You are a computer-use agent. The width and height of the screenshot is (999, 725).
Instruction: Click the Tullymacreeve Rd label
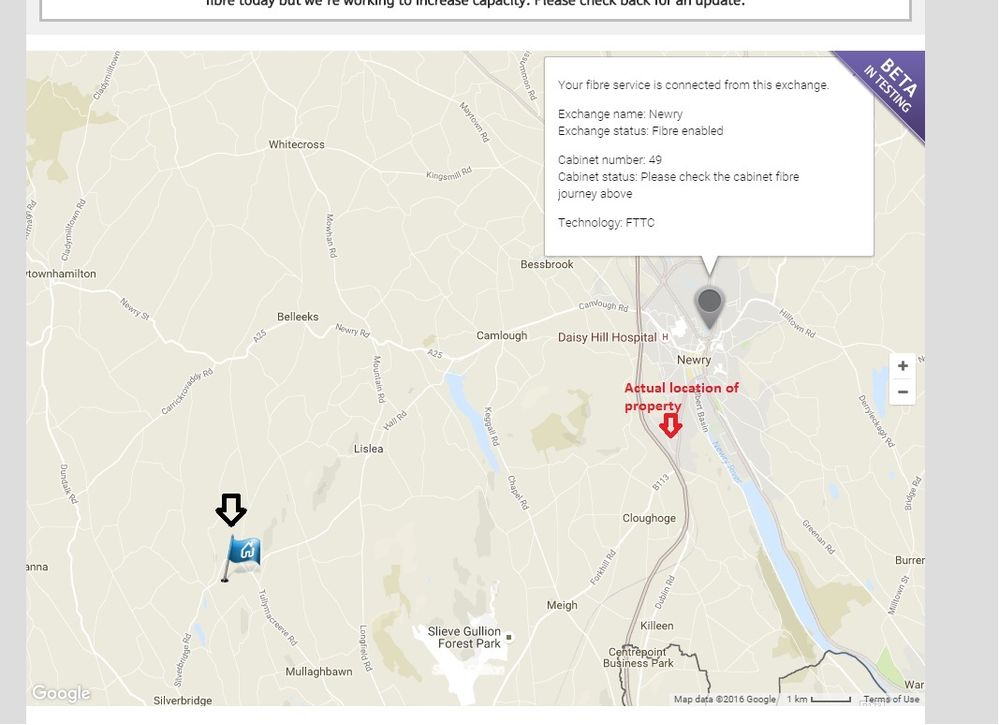click(277, 617)
